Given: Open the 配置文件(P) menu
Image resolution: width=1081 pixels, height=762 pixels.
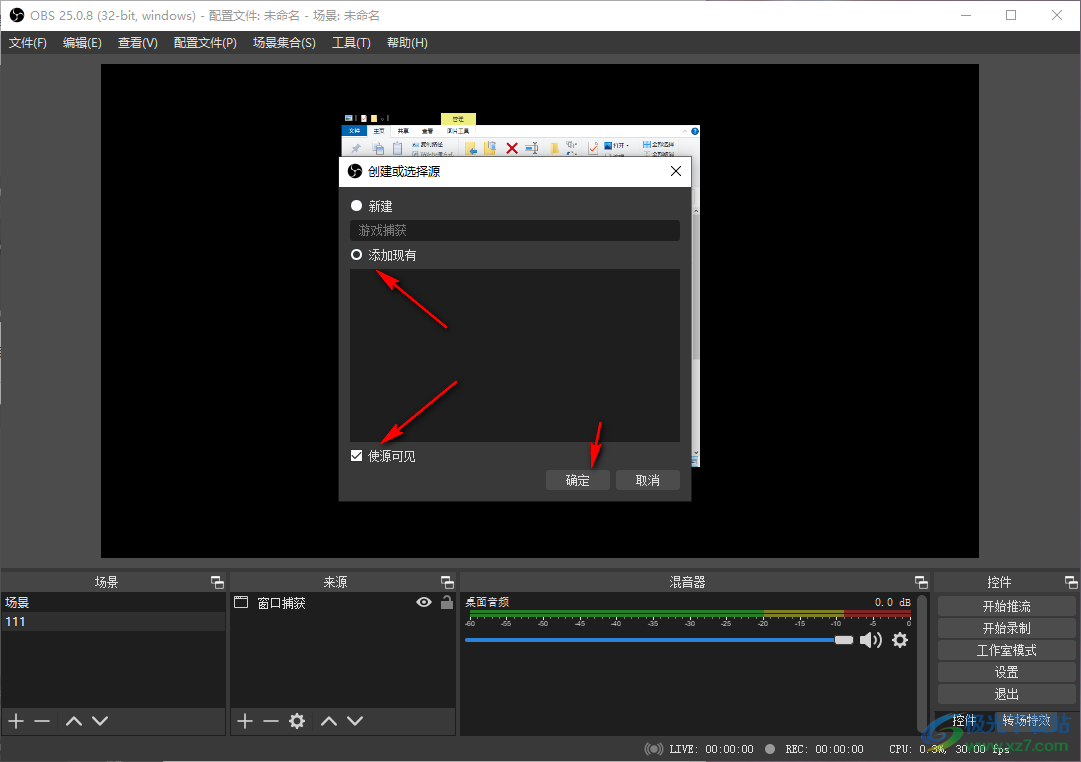Looking at the screenshot, I should [x=205, y=43].
